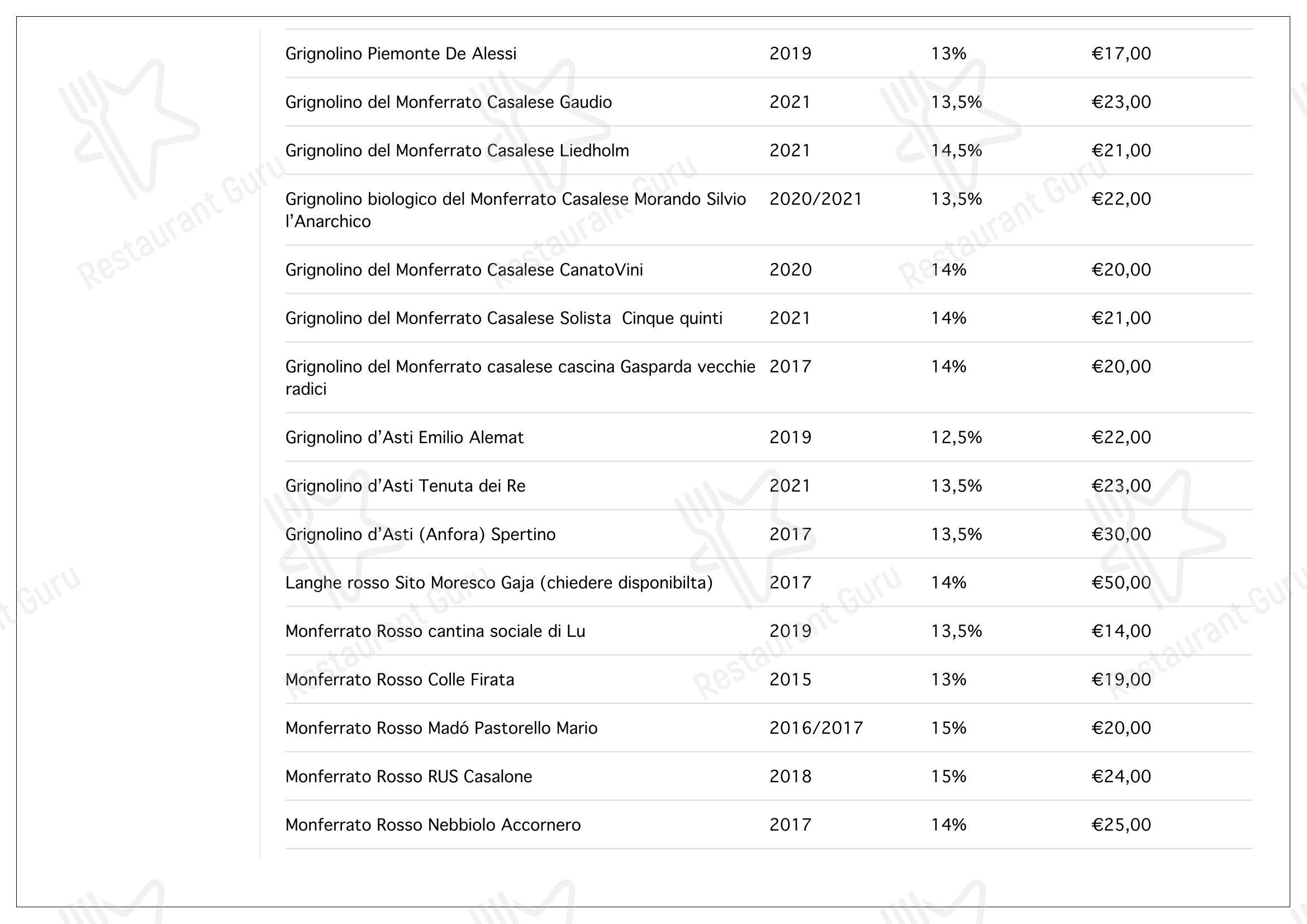Screen dimensions: 1307x924
Task: Click the cascina Gasparda vecchie radici row
Action: tap(768, 377)
